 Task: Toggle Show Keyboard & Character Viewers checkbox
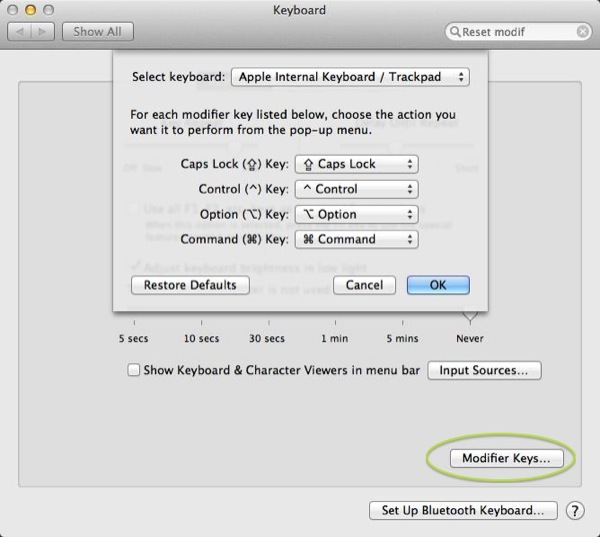[x=134, y=370]
